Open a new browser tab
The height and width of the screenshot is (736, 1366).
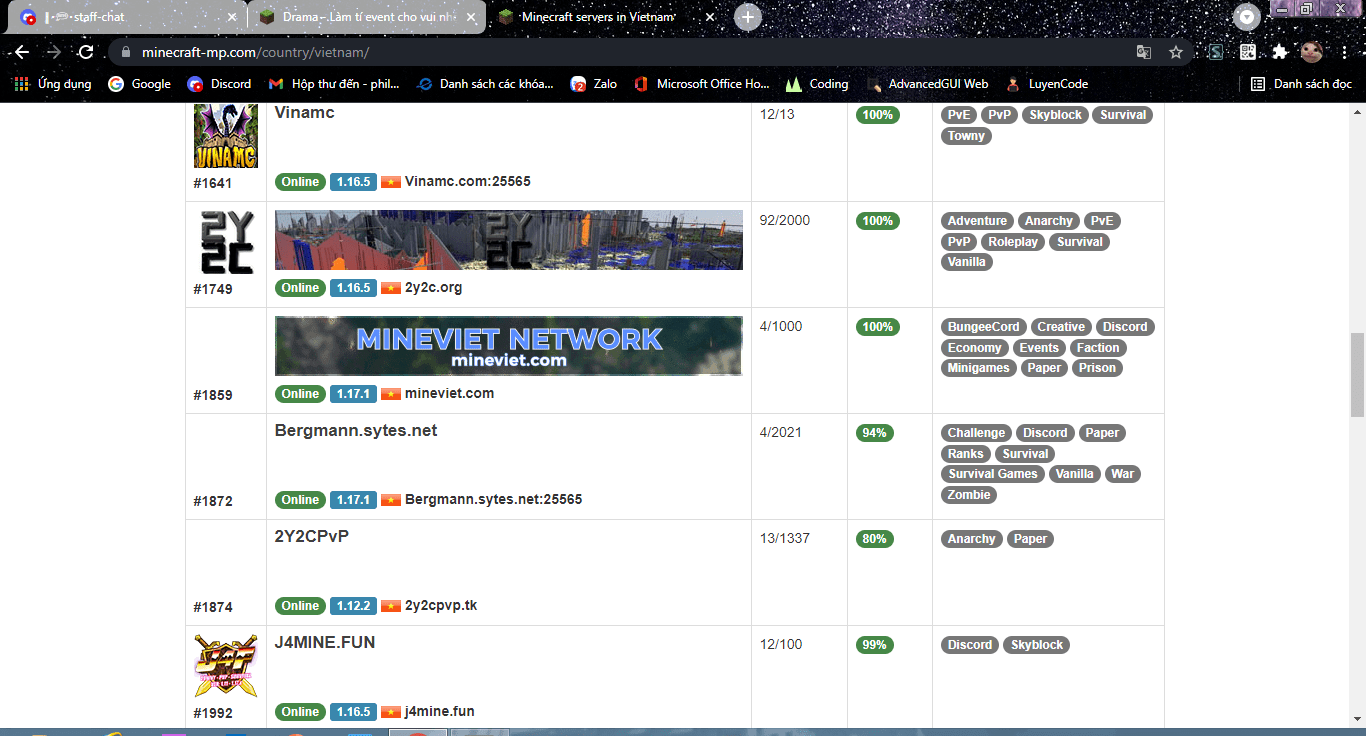click(x=748, y=17)
